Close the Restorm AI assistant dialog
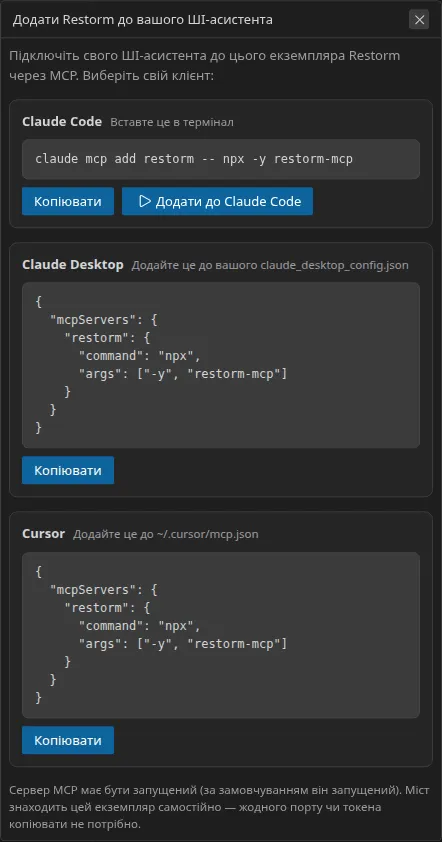Screen dimensions: 442x842 click(419, 20)
